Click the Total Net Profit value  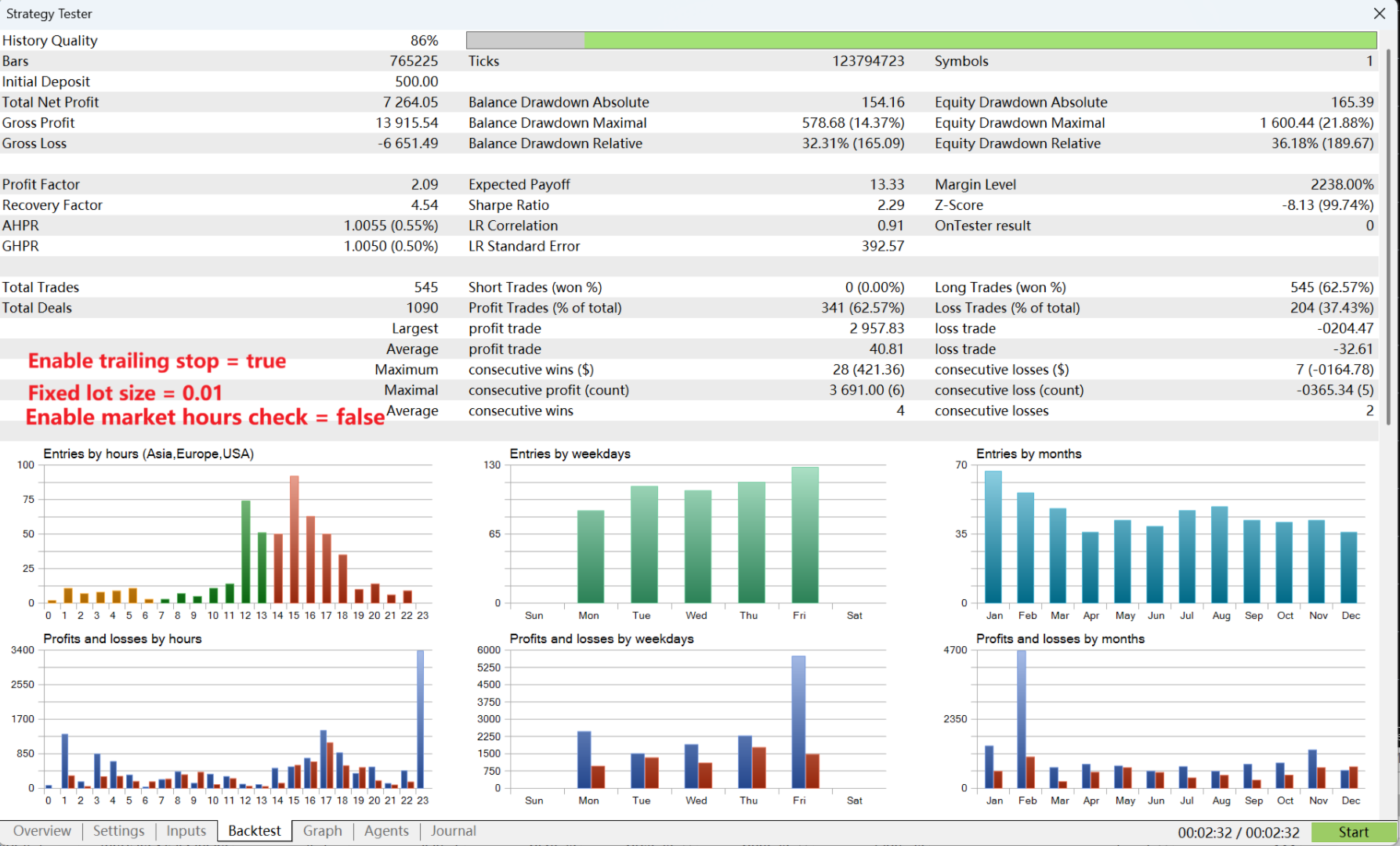click(411, 102)
